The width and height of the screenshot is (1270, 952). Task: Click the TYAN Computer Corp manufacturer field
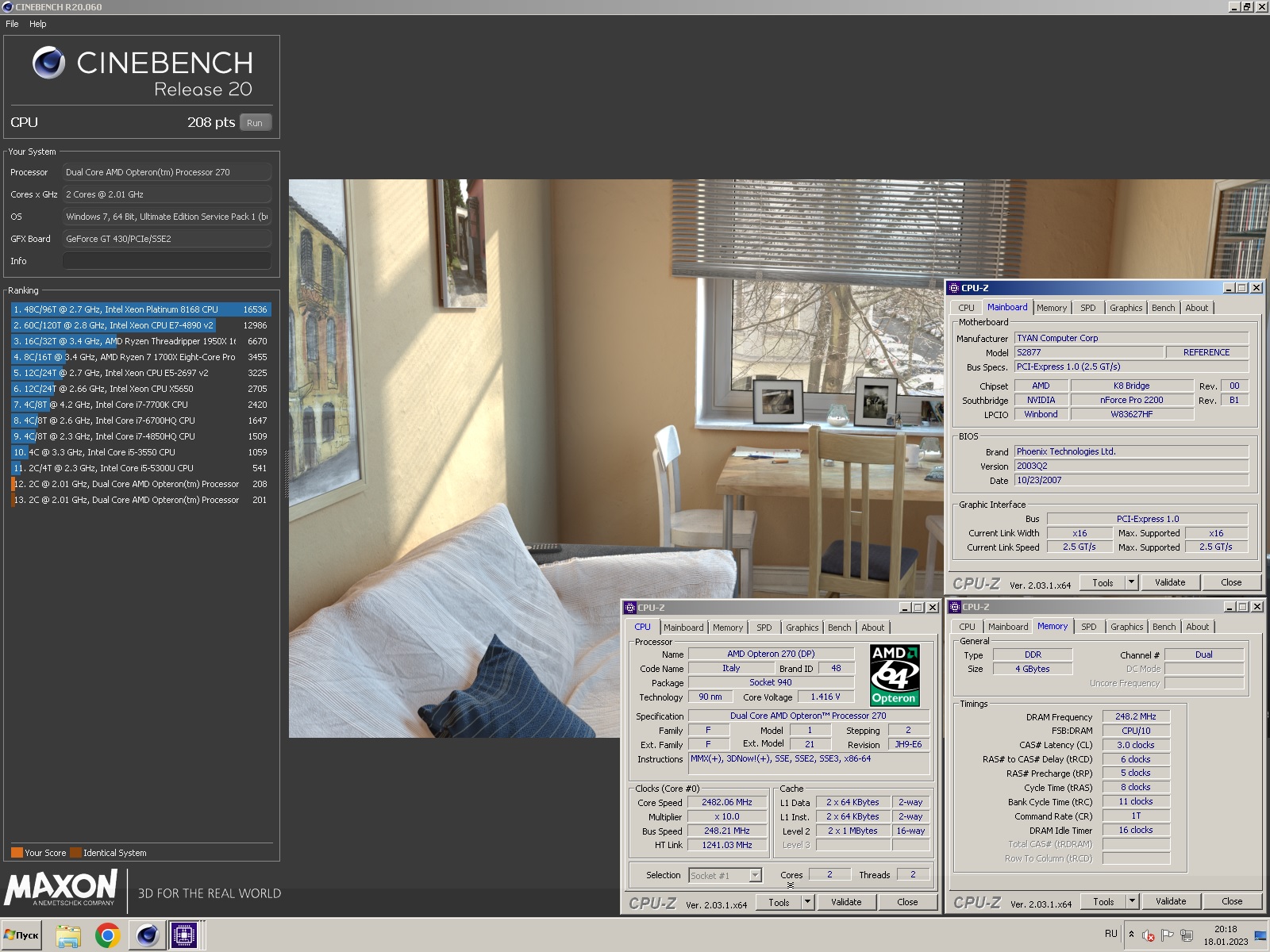pyautogui.click(x=1131, y=338)
